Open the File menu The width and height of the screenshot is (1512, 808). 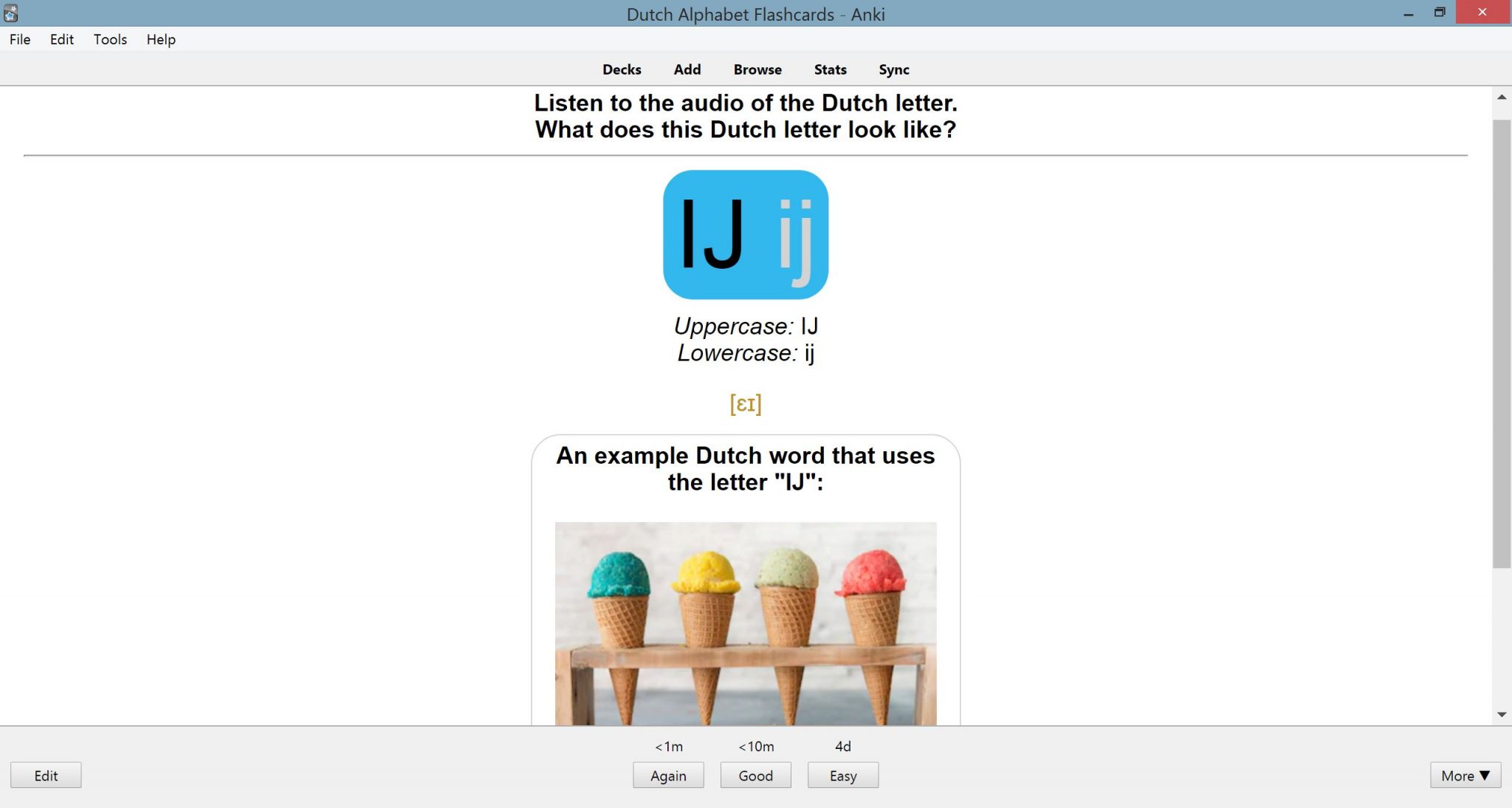click(20, 39)
